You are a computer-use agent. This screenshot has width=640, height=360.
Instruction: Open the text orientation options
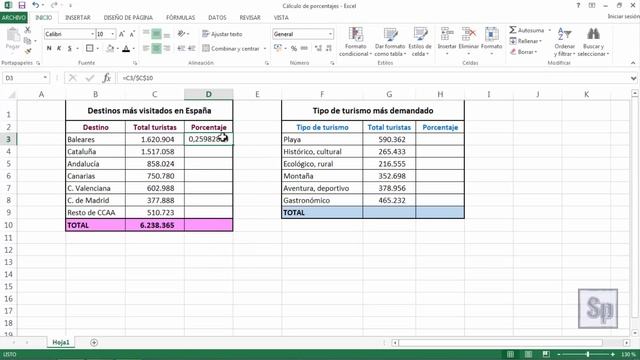coord(182,34)
